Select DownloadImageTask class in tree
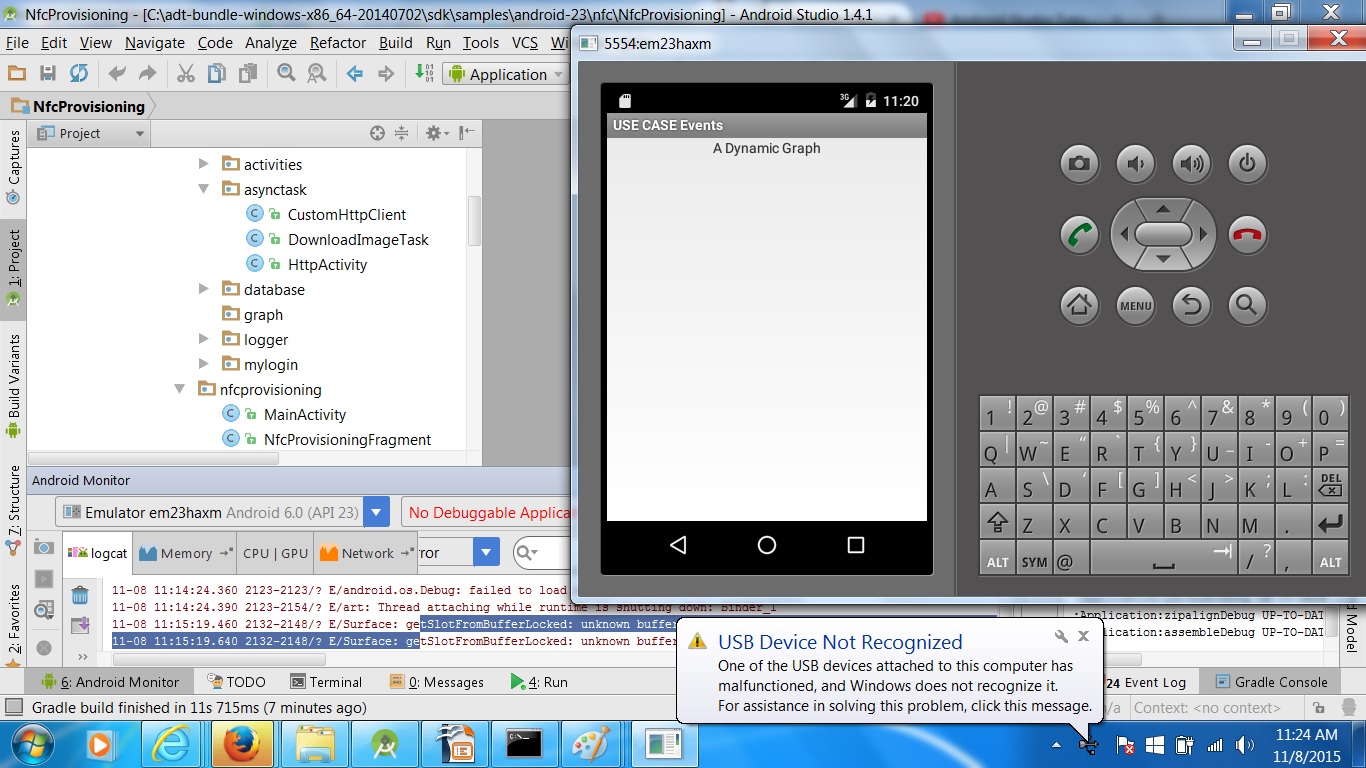 (x=358, y=239)
